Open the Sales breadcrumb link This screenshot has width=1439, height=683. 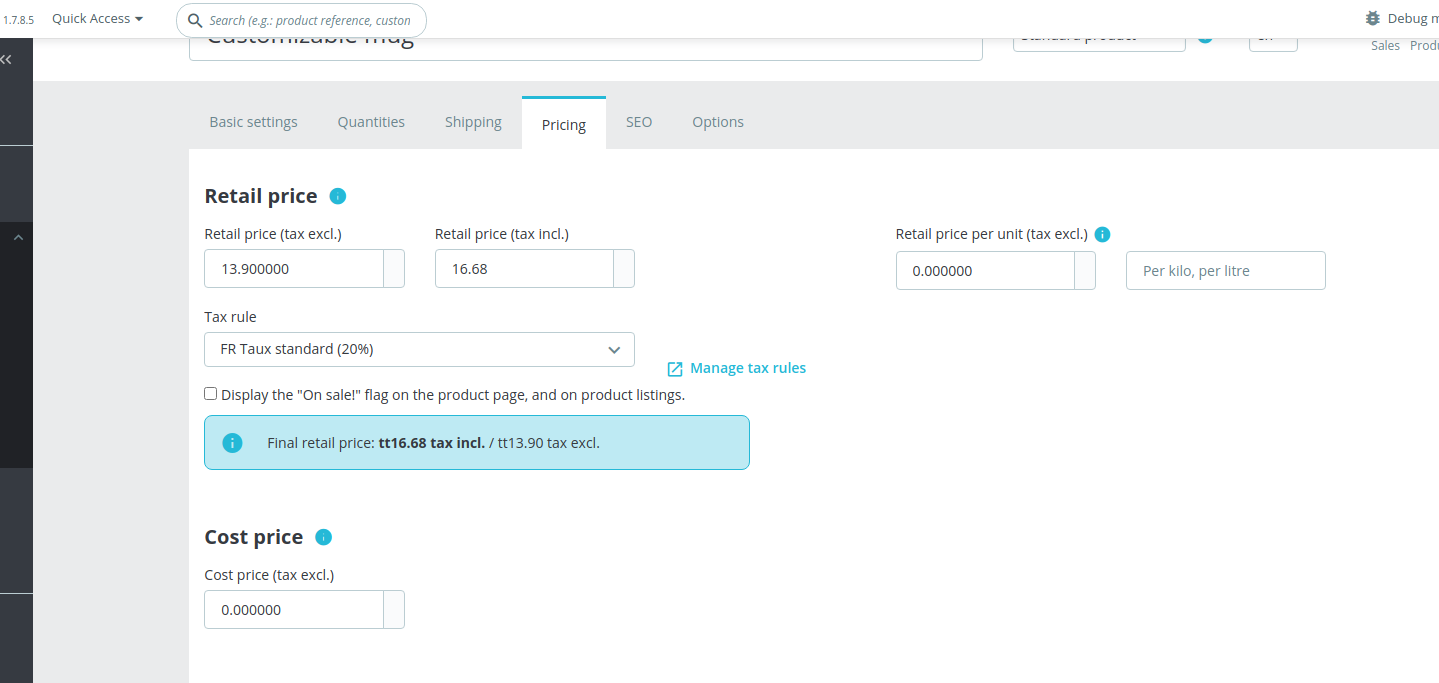pos(1385,45)
